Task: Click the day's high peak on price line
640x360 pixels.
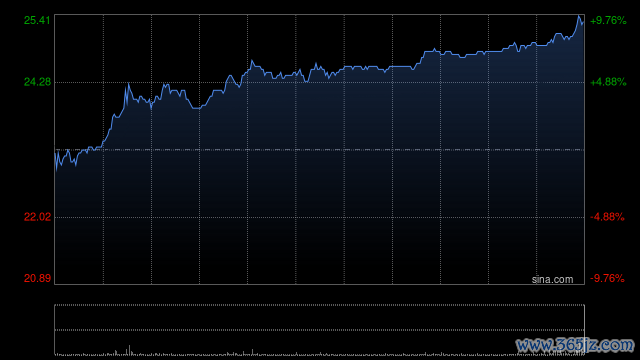Action: pos(579,16)
